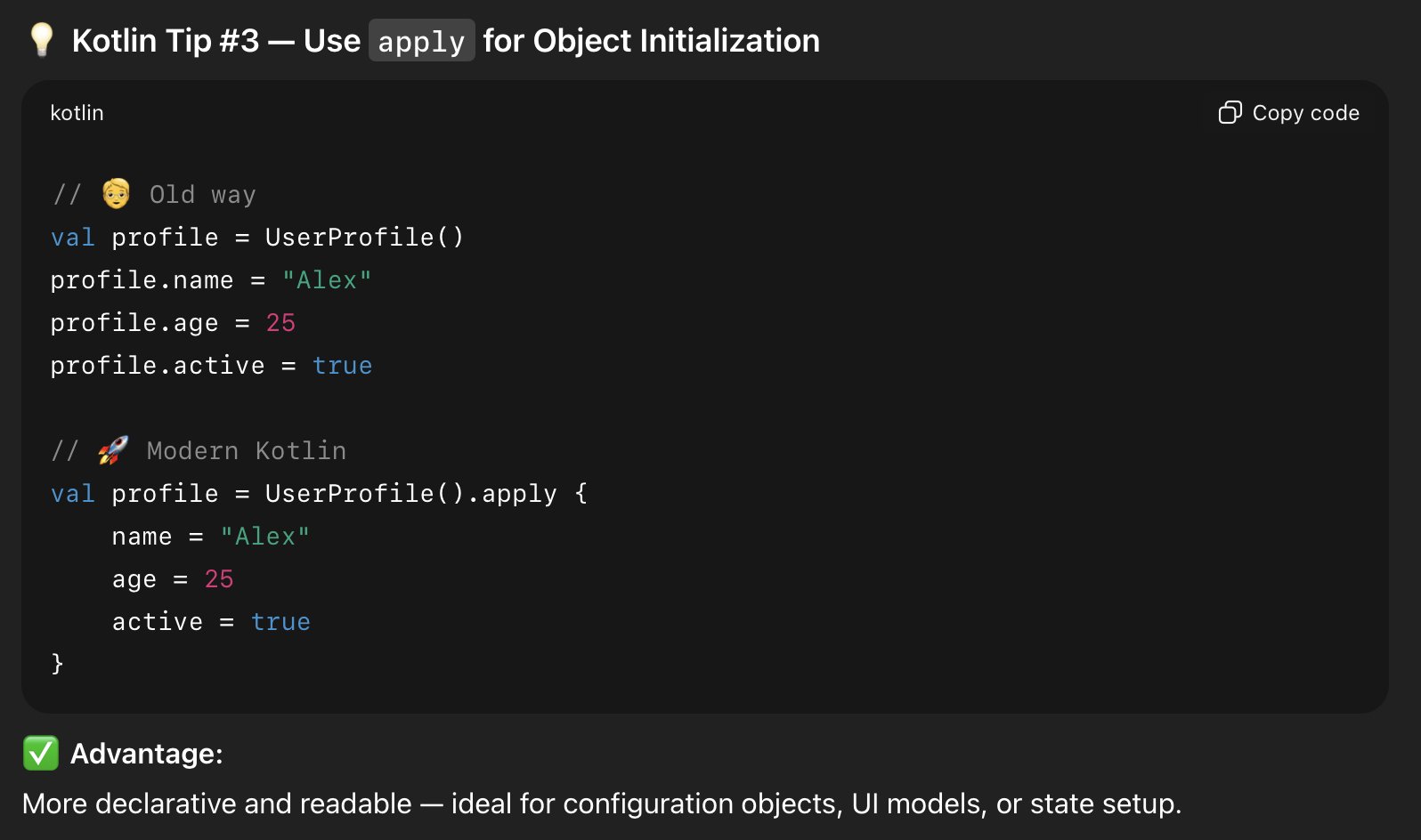Click the light bulb emoji in heading
Image resolution: width=1421 pixels, height=840 pixels.
click(x=42, y=40)
